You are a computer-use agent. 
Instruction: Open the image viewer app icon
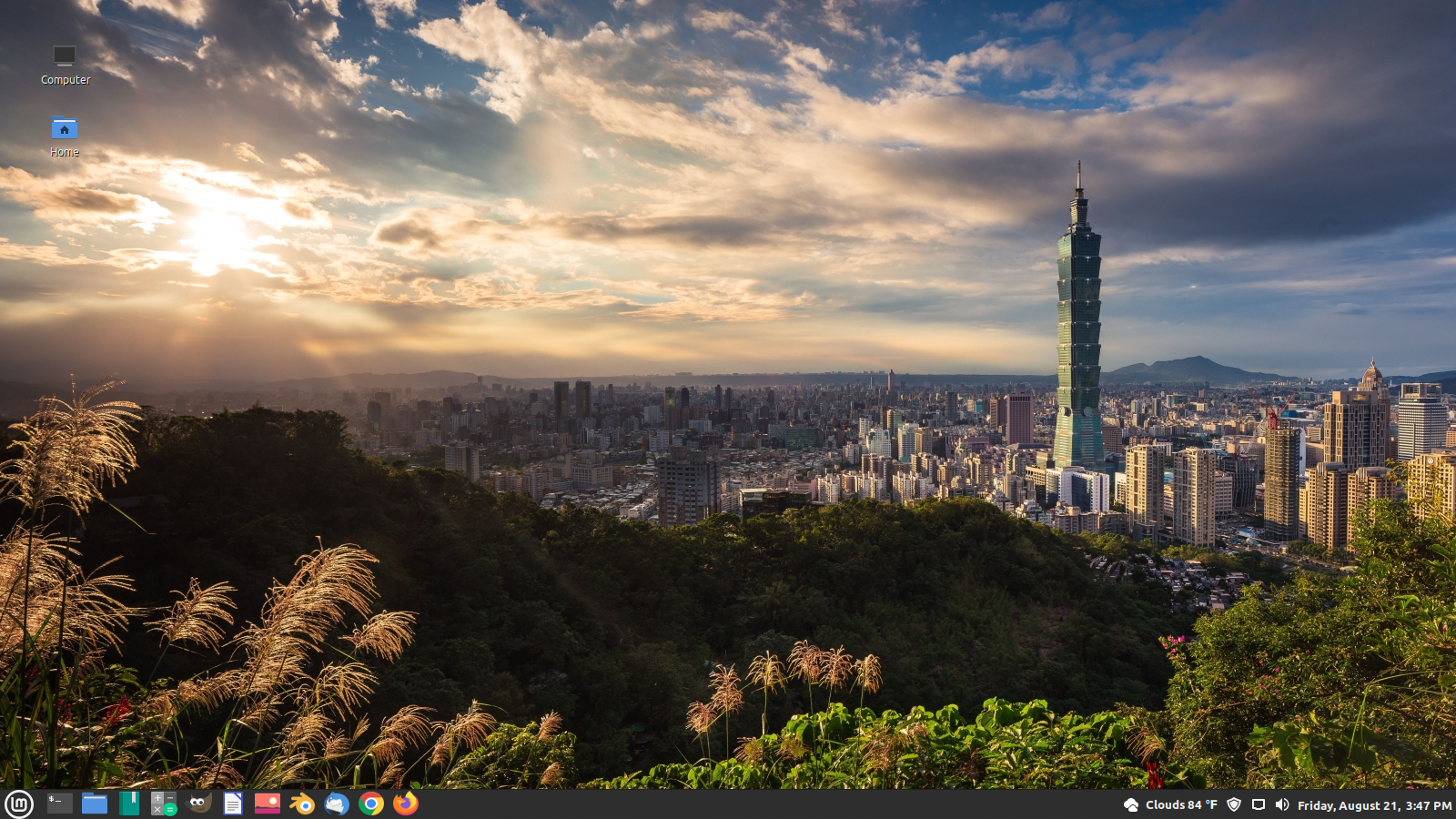(268, 804)
